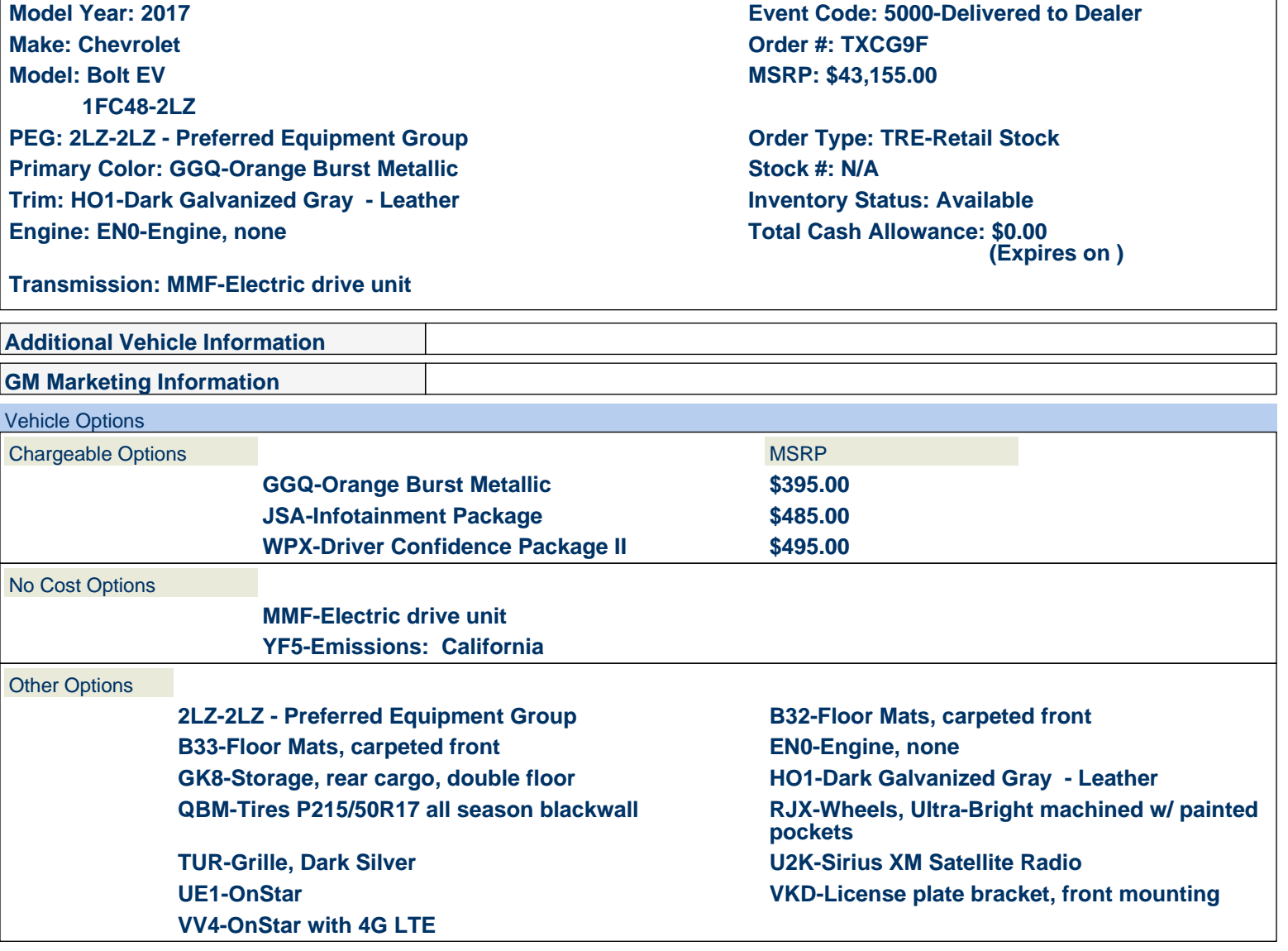
Task: Click the UE1-OnStar option
Action: click(240, 894)
